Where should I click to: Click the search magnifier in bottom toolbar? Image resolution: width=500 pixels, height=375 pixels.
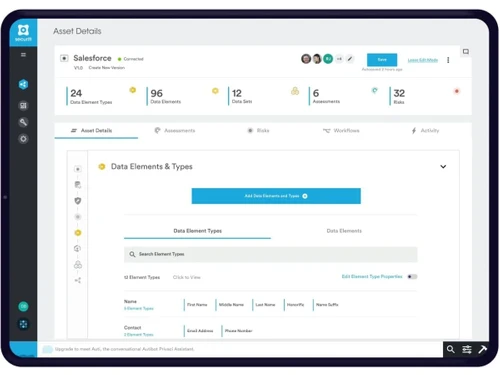450,349
